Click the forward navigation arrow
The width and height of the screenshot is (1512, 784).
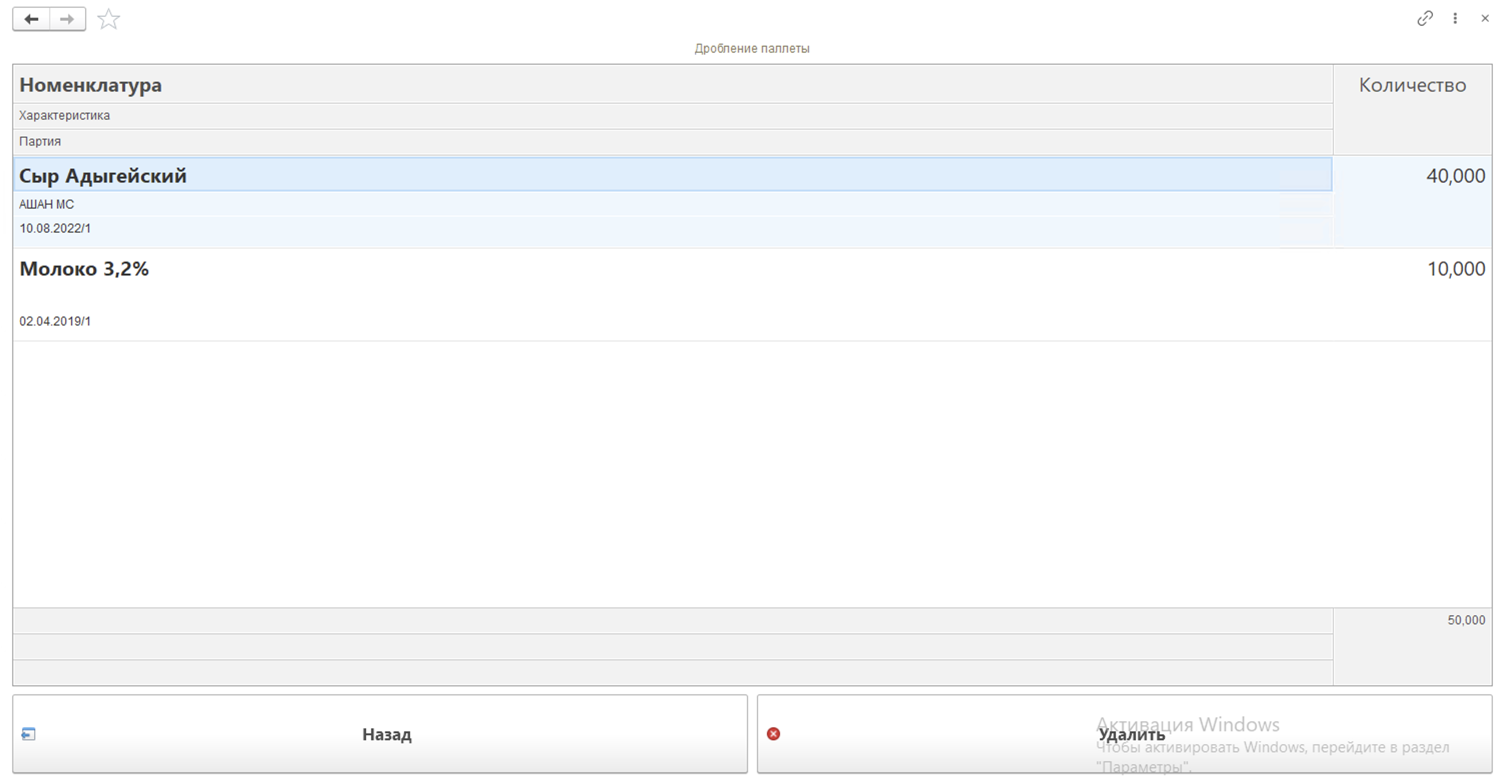pos(67,19)
